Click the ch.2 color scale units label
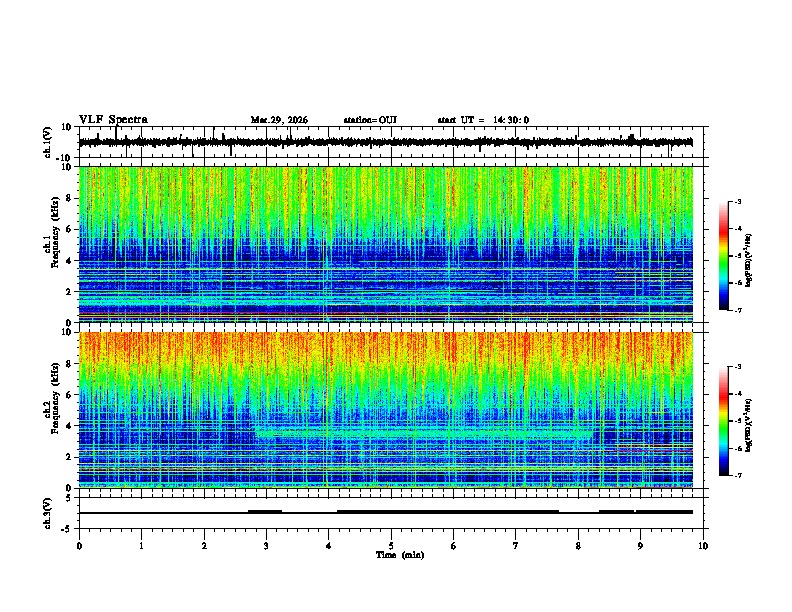Image resolution: width=792 pixels, height=612 pixels. pos(749,425)
